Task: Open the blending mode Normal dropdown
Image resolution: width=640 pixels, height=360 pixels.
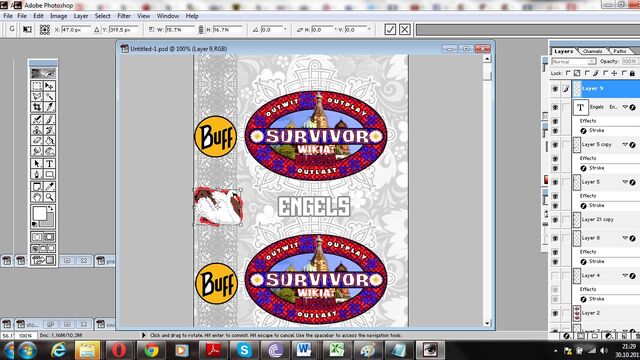Action: pyautogui.click(x=573, y=62)
